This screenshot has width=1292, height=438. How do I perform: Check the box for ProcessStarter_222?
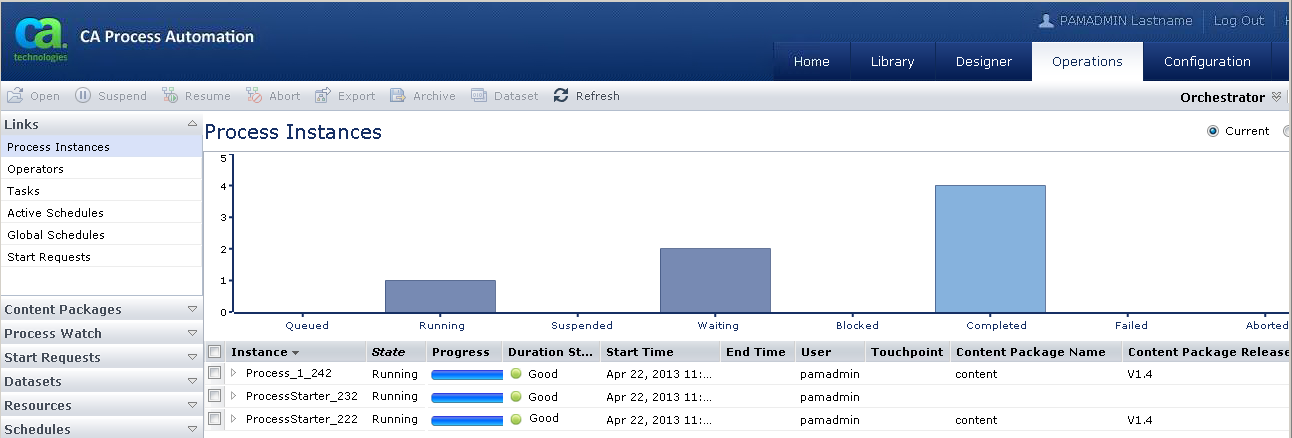pos(214,419)
